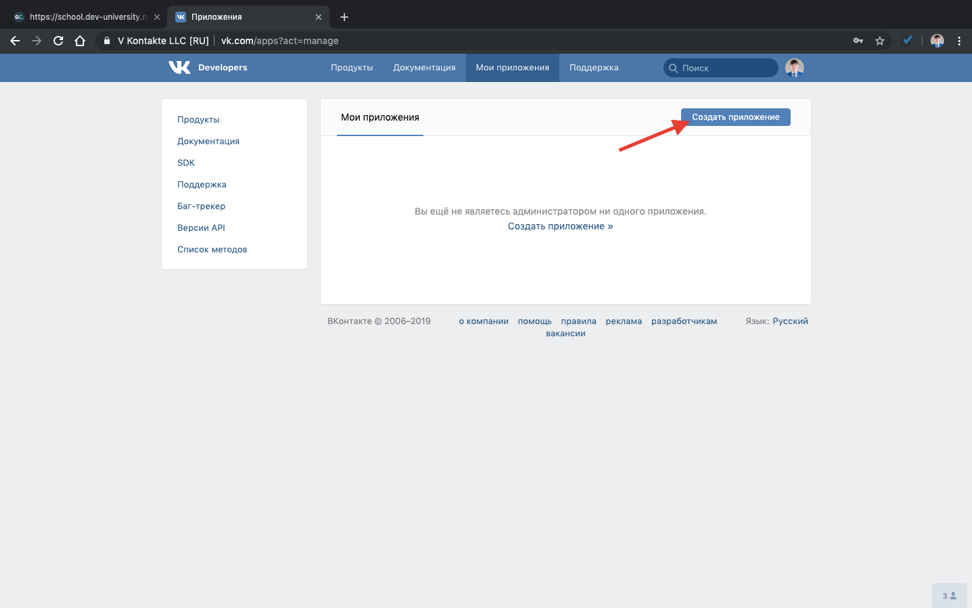Change language via the Русский link
Image resolution: width=972 pixels, height=608 pixels.
point(790,321)
